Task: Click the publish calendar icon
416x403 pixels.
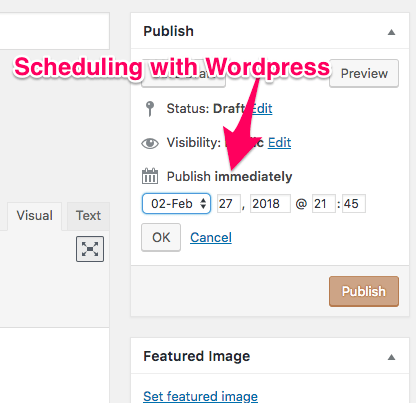Action: (150, 176)
